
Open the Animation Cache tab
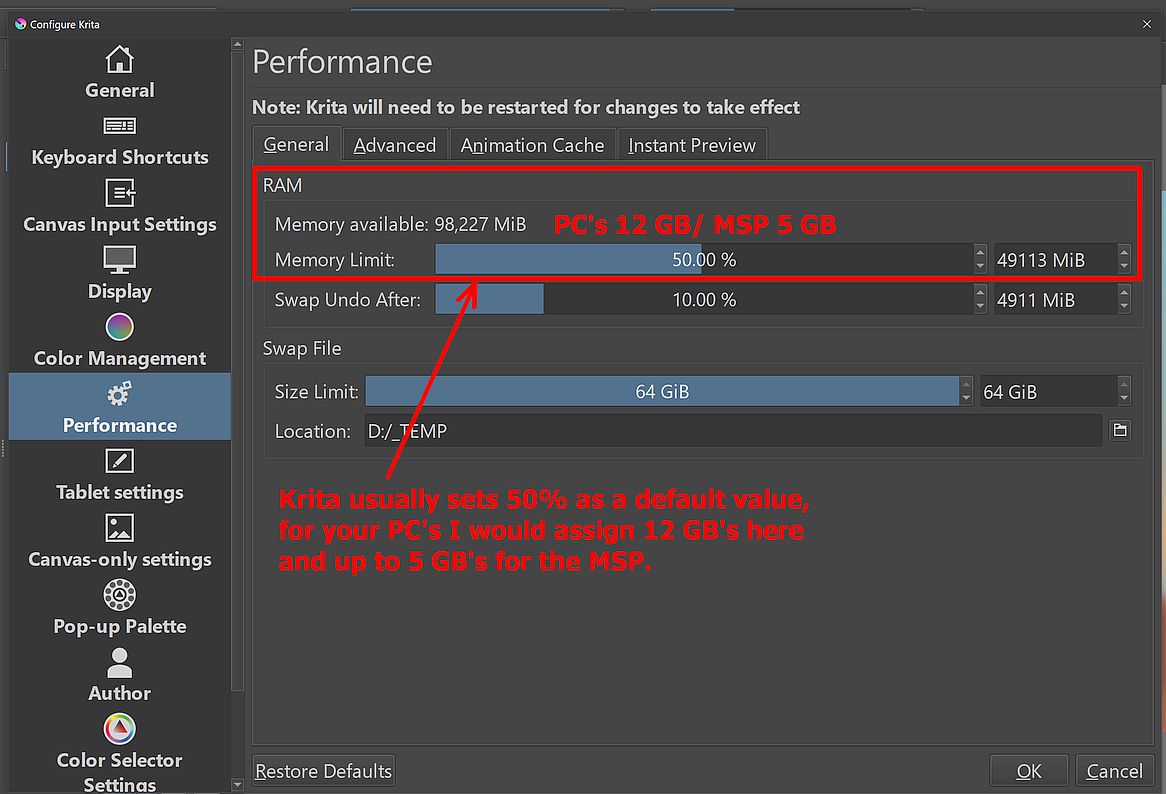[x=532, y=145]
